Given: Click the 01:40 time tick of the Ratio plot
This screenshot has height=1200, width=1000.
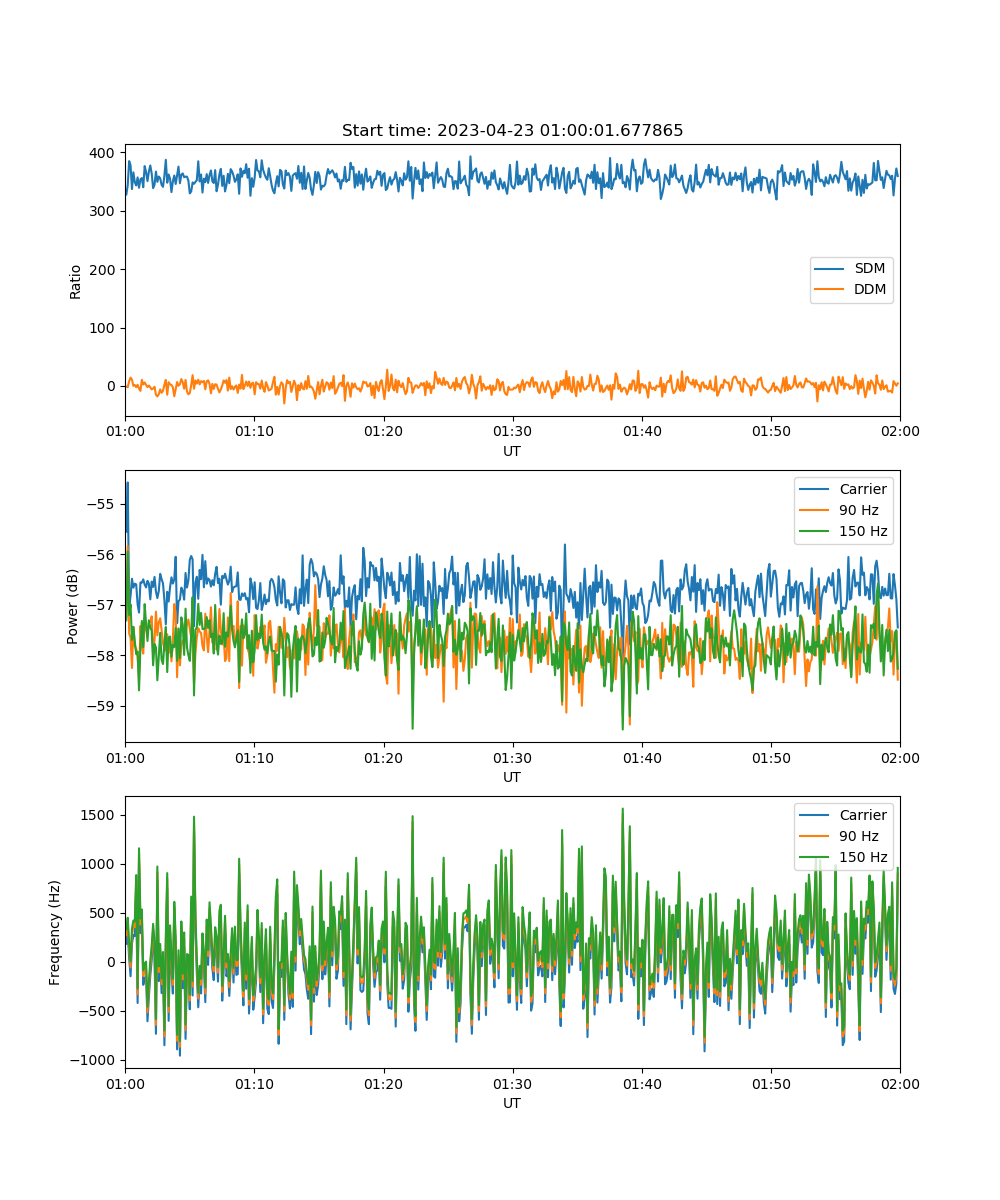Looking at the screenshot, I should pos(641,431).
